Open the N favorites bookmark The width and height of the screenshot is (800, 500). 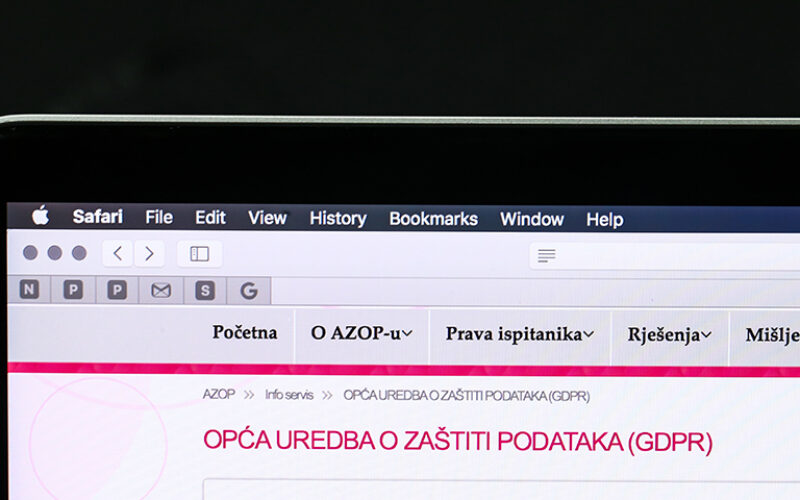(x=29, y=290)
